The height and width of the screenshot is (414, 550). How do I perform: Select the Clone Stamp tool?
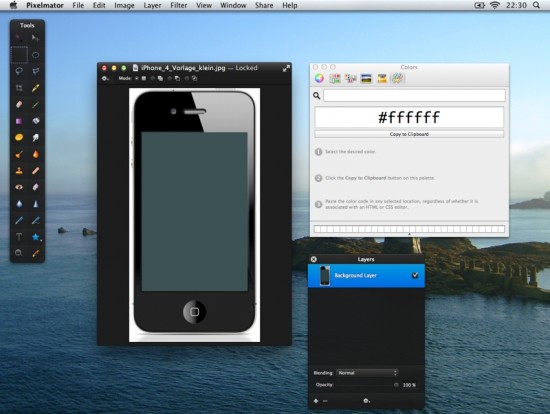click(19, 171)
